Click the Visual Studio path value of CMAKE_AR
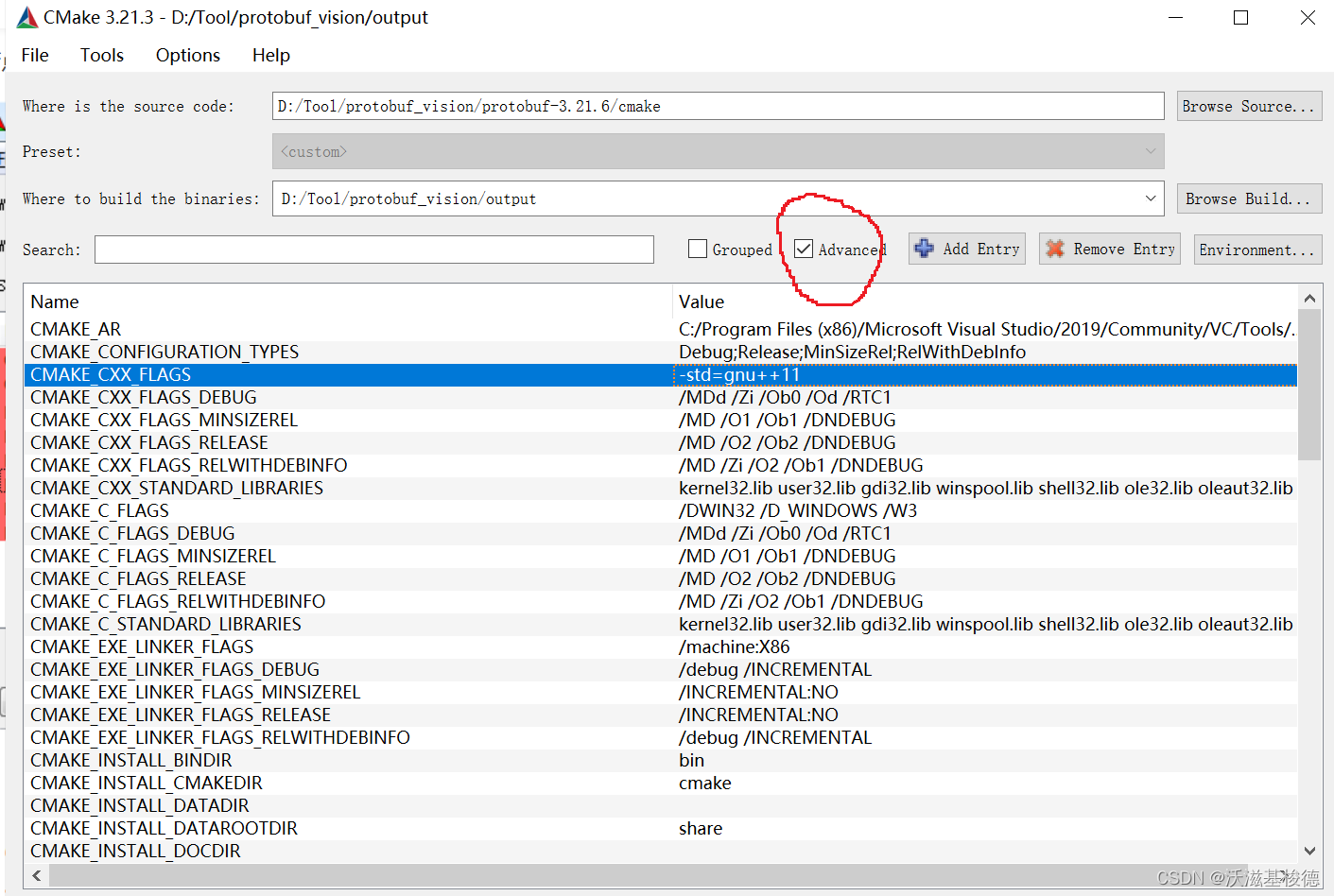This screenshot has width=1334, height=896. (987, 329)
